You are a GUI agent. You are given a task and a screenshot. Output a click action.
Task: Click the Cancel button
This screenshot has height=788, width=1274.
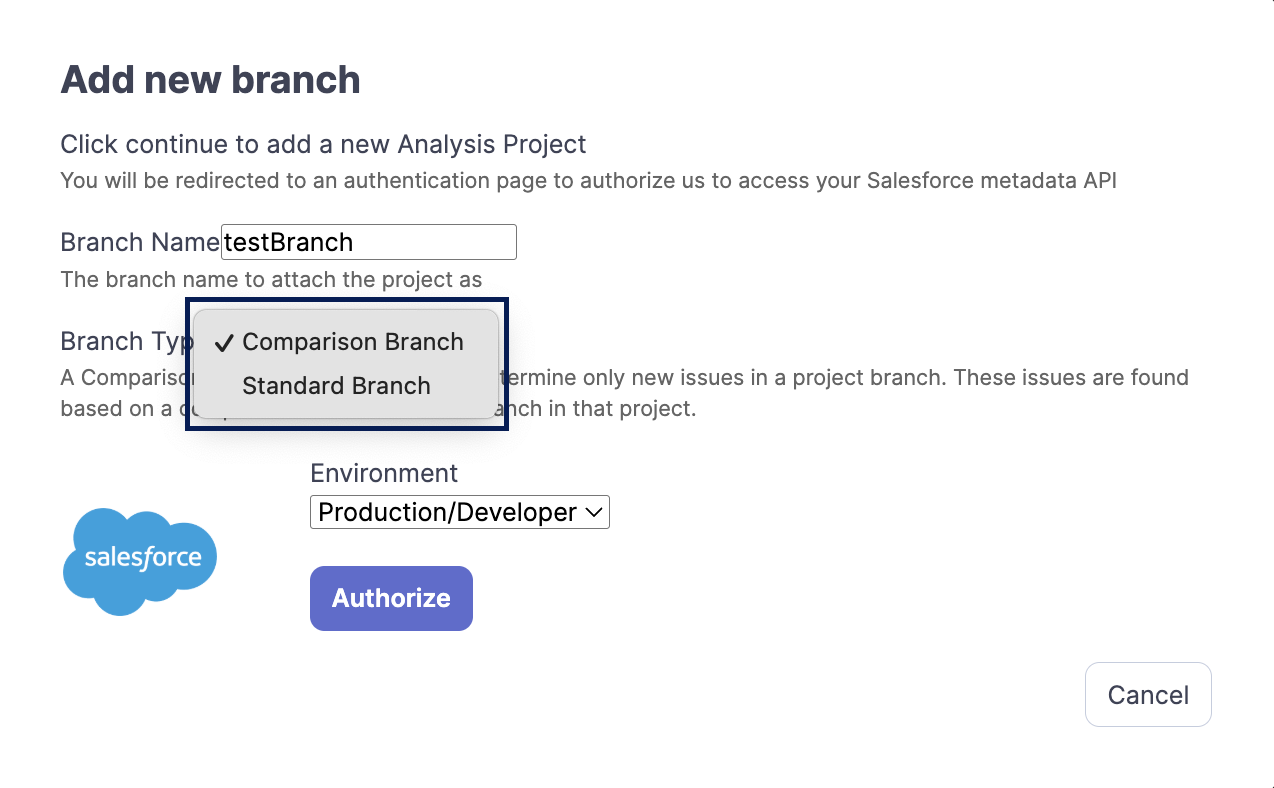1148,695
